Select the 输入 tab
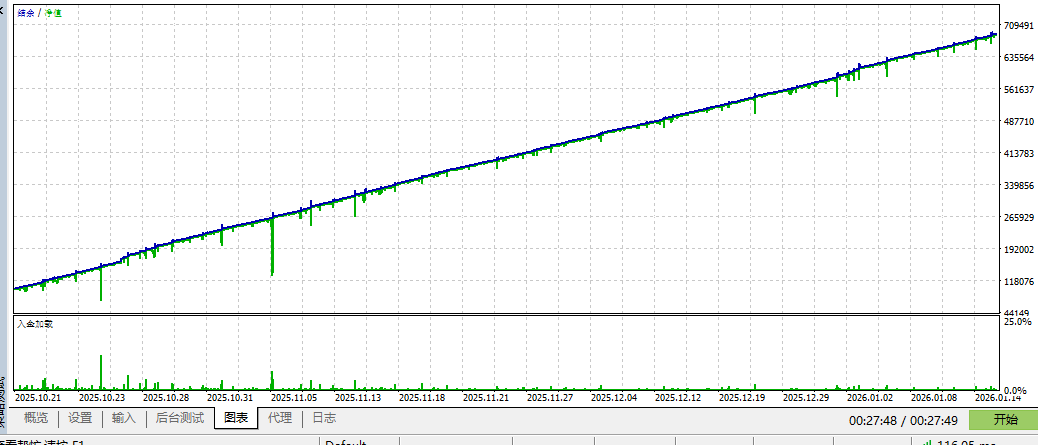 pyautogui.click(x=124, y=418)
